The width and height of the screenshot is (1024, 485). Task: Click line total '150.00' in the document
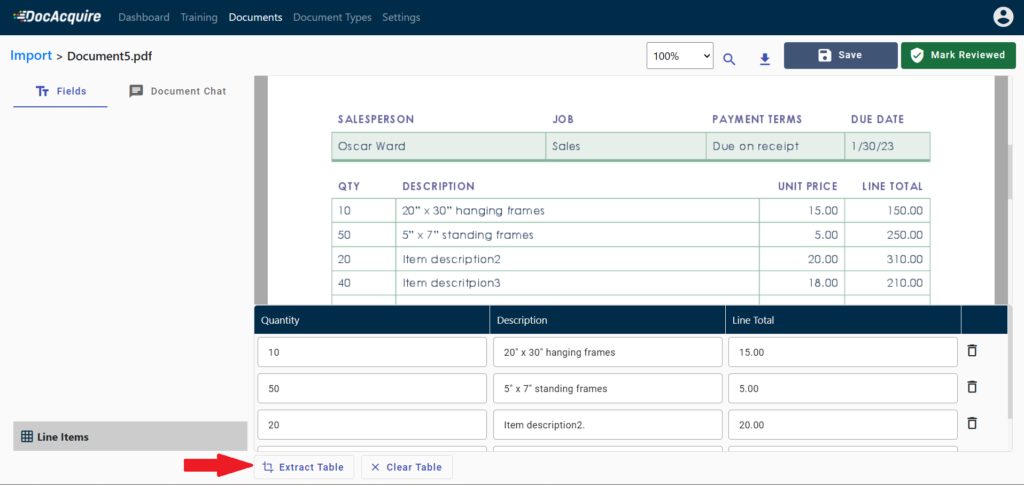click(903, 211)
